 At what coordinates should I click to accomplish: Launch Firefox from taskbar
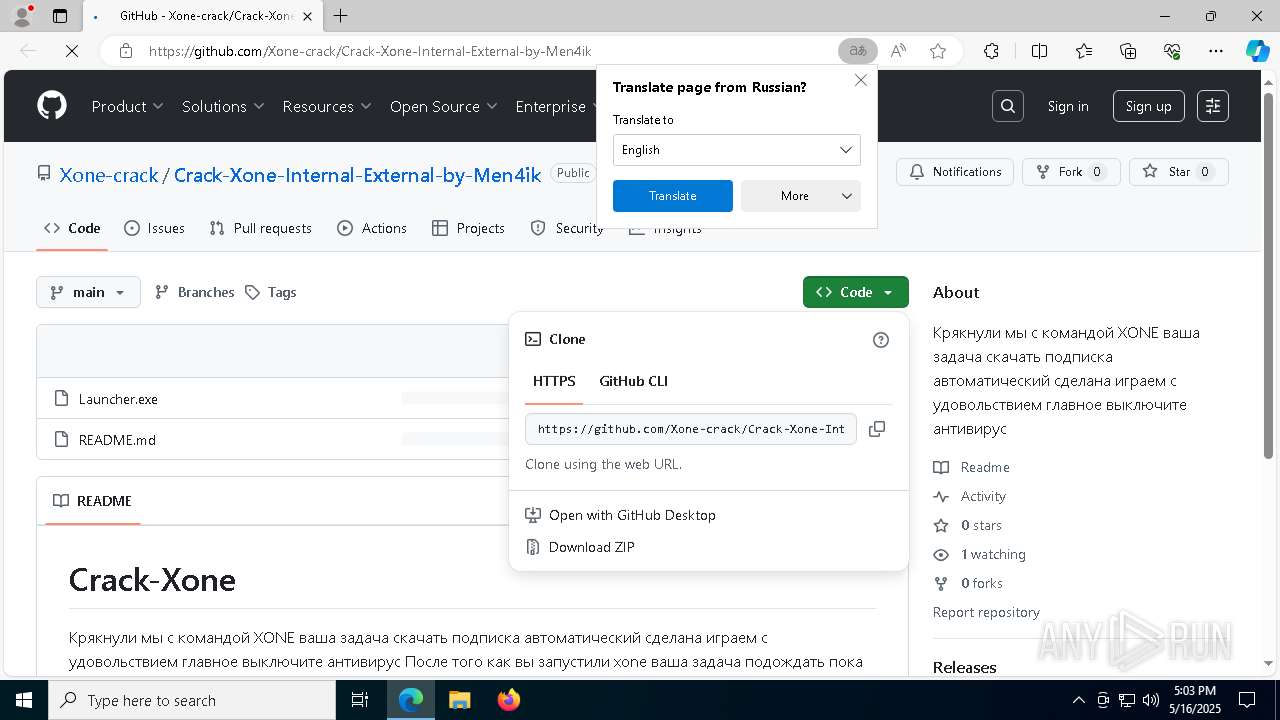point(508,700)
